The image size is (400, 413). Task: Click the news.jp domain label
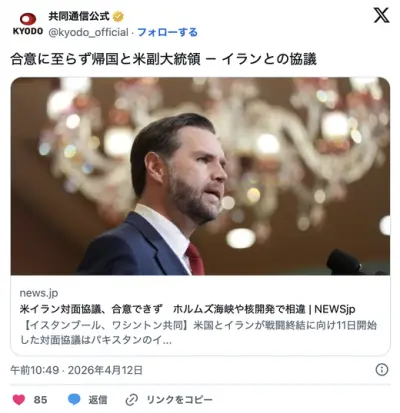[39, 293]
